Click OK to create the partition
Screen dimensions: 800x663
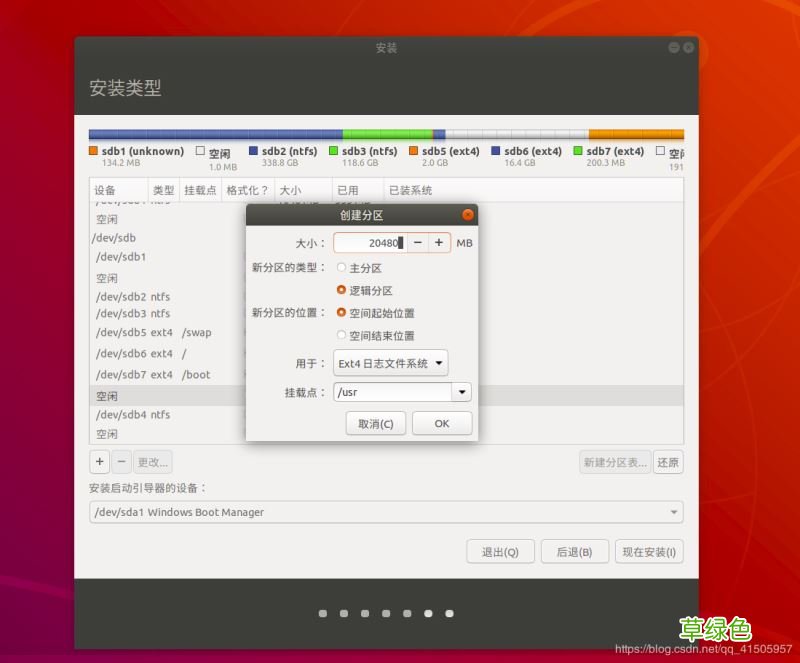point(441,423)
